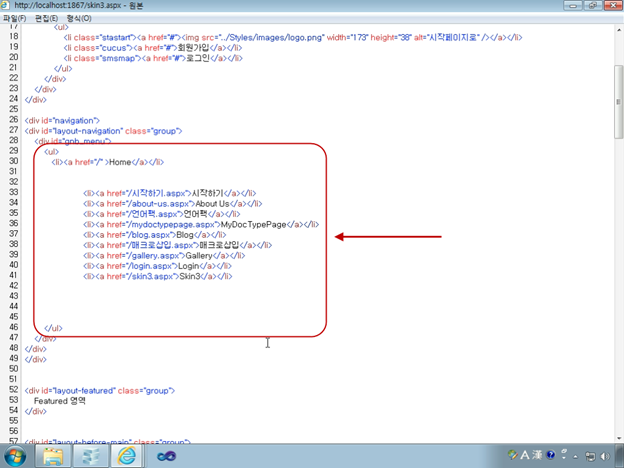Click the '매크로삽입' text on line 38

click(219, 245)
